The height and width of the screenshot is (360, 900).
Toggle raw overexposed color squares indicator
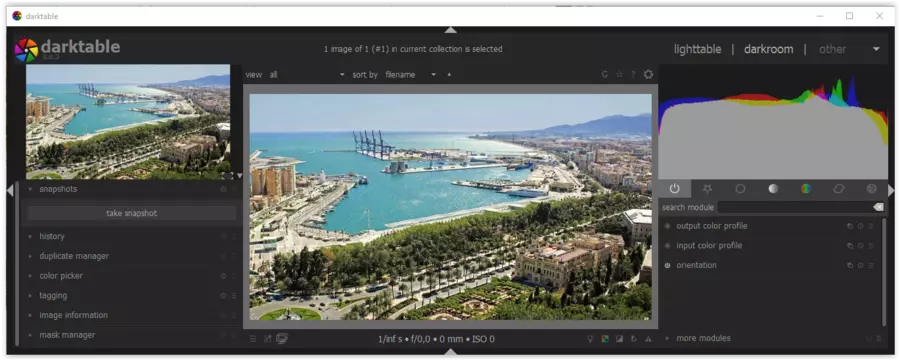click(605, 339)
